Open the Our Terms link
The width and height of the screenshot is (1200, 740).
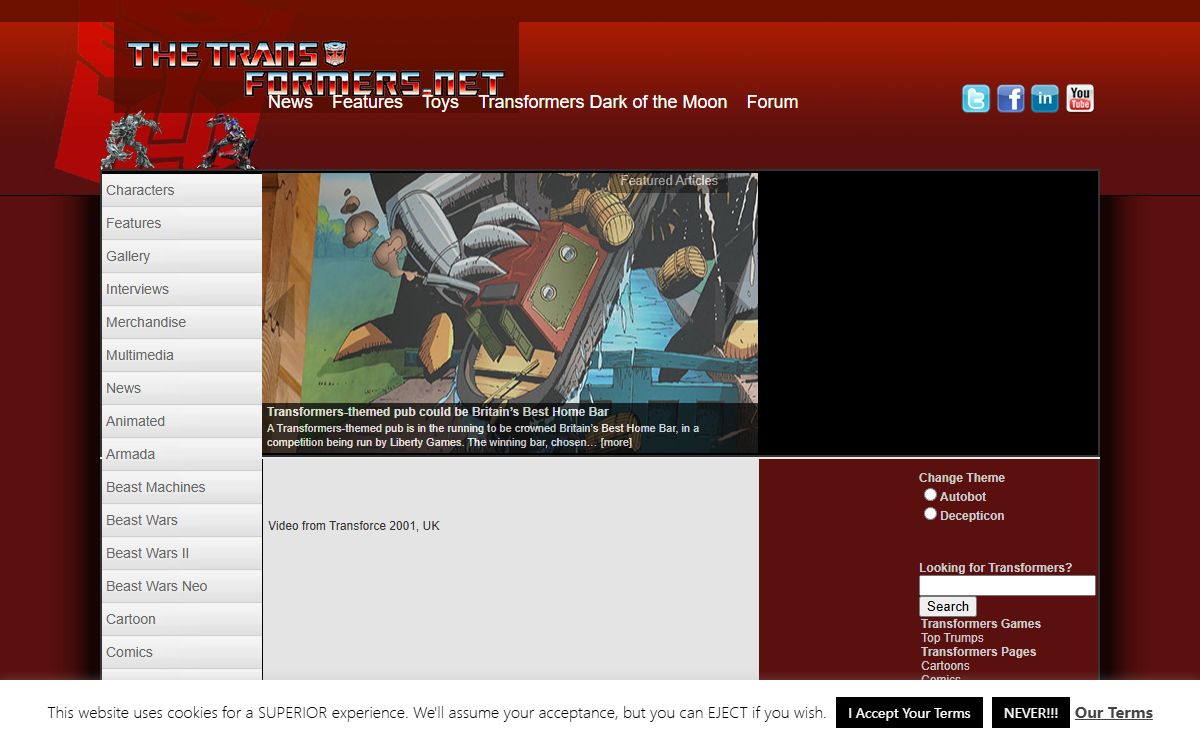[x=1114, y=713]
